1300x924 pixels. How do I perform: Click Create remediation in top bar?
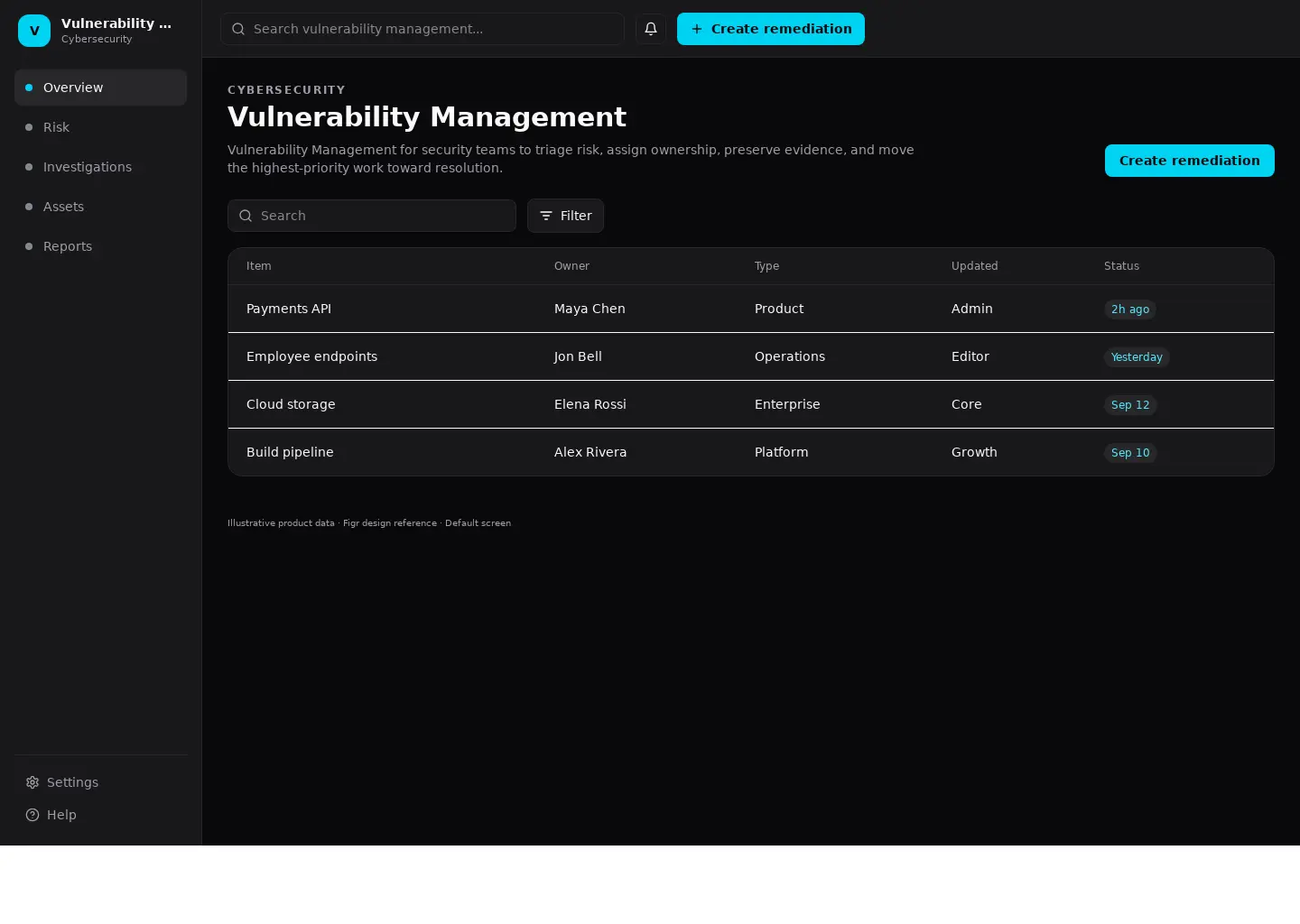[x=771, y=29]
